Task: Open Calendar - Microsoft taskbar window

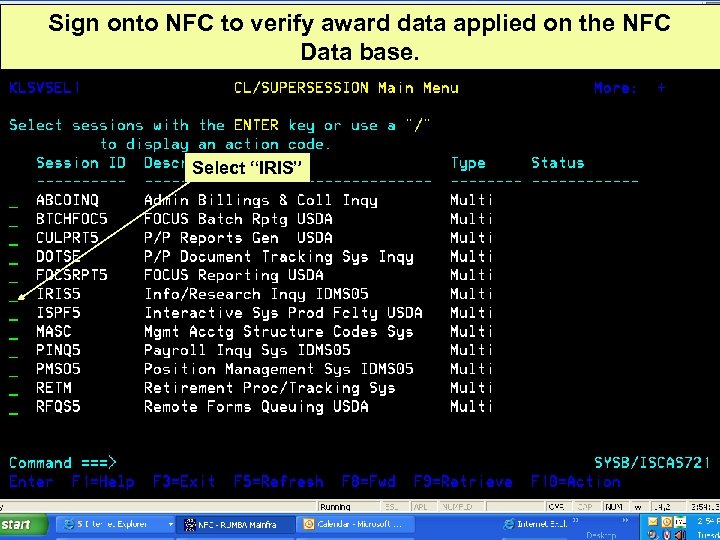Action: [356, 524]
